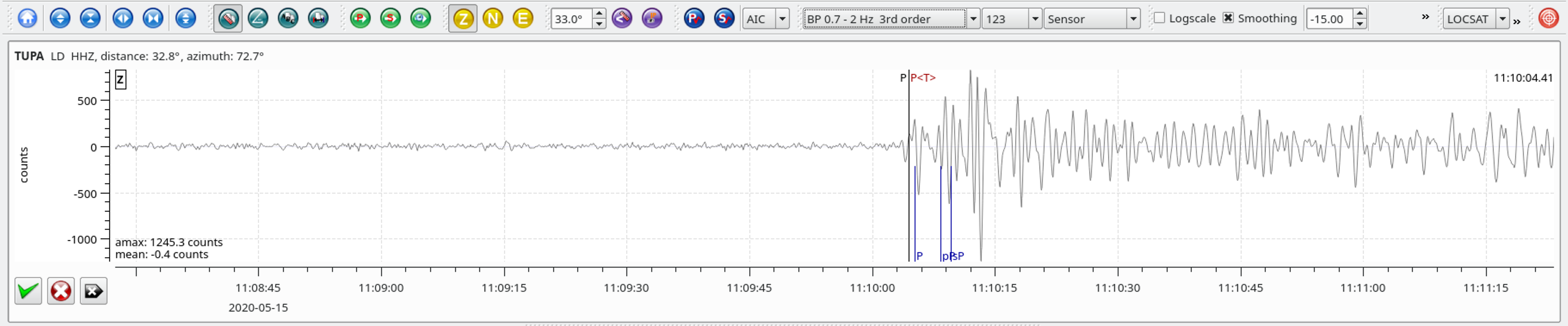This screenshot has height=326, width=1568.
Task: Click the blue S phase pick icon
Action: [x=724, y=18]
